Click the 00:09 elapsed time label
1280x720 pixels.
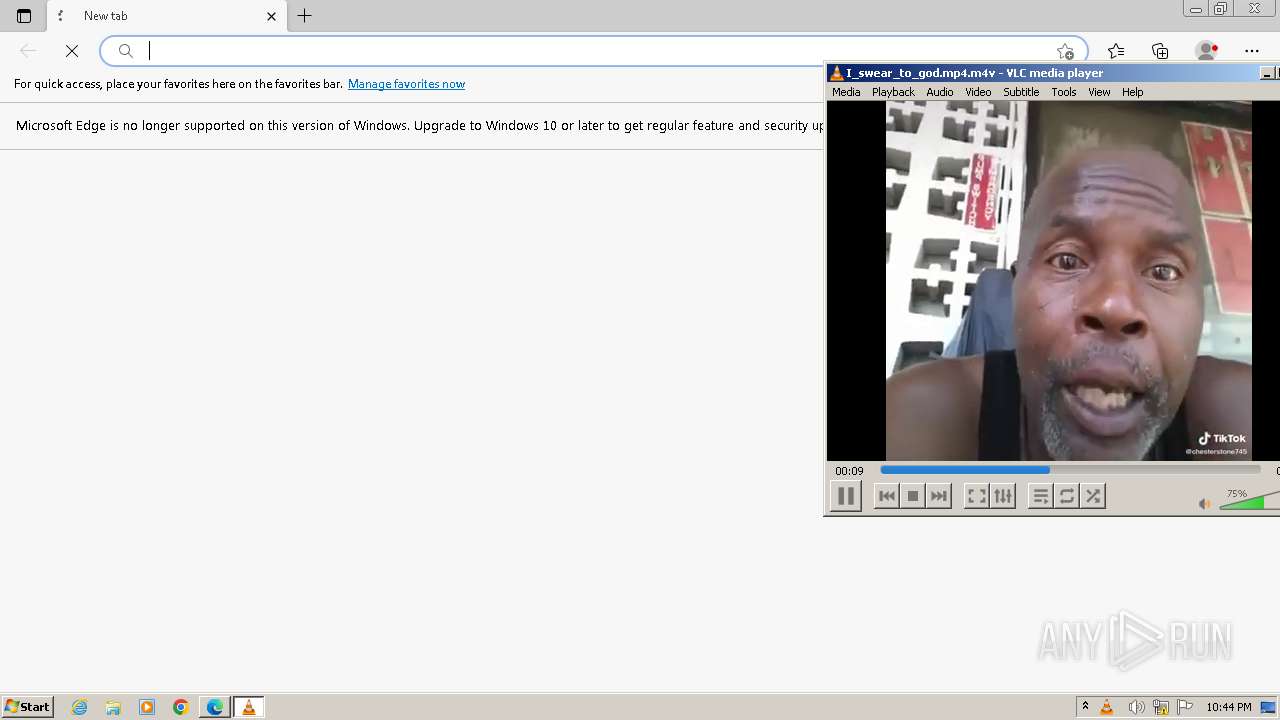[849, 471]
